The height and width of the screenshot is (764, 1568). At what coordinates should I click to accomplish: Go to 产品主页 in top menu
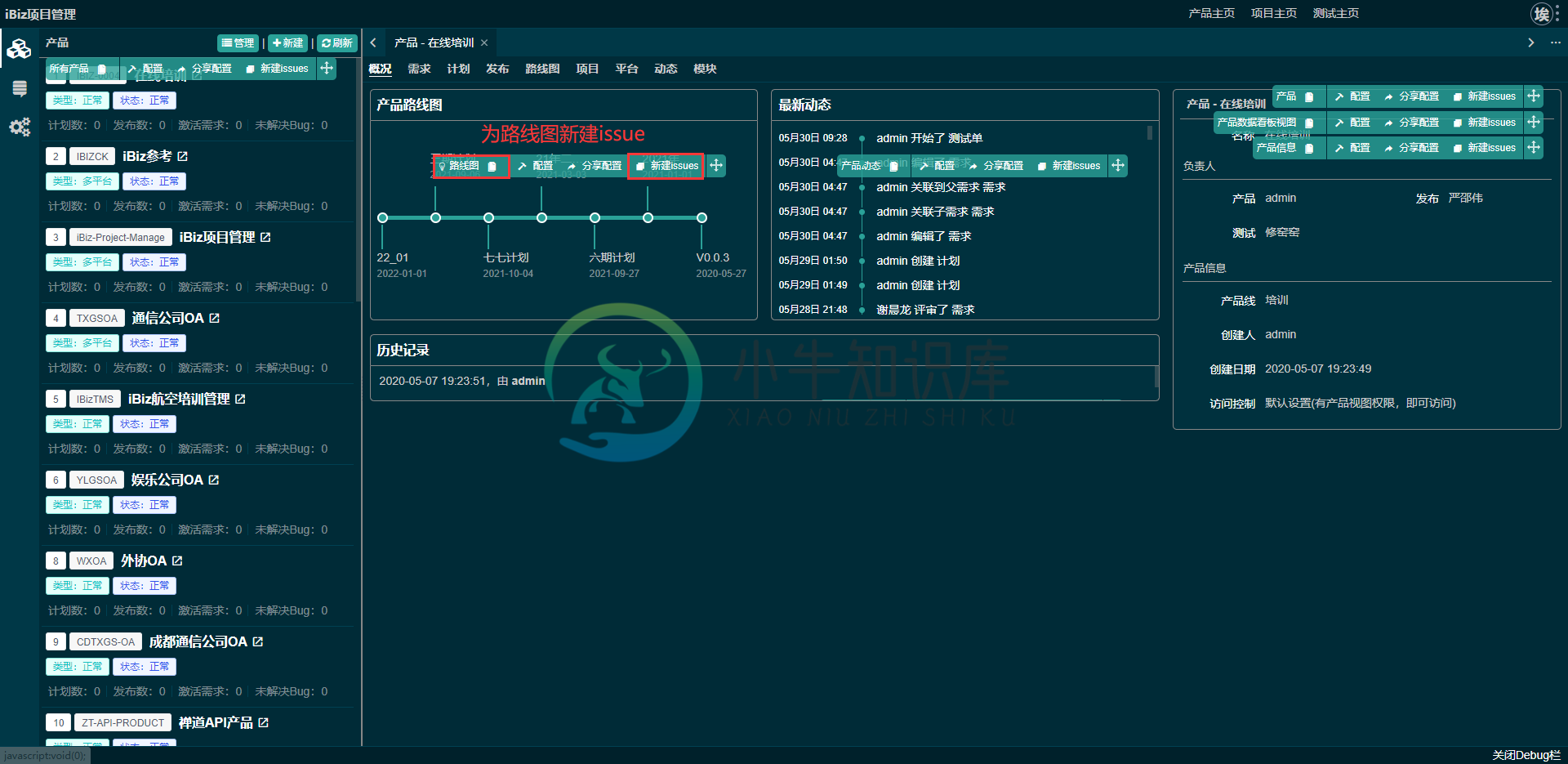(1211, 13)
